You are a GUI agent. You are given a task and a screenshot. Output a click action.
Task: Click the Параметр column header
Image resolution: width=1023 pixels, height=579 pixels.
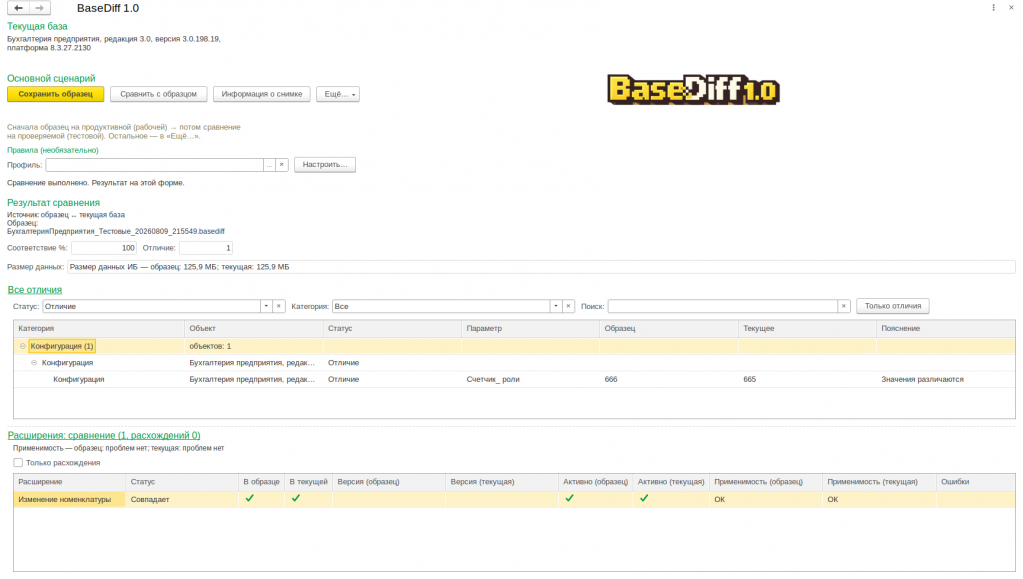click(x=530, y=328)
